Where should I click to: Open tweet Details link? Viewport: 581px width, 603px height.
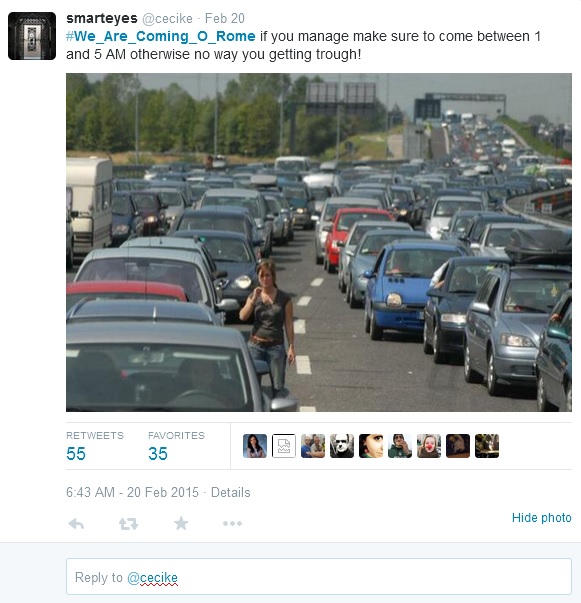(231, 492)
